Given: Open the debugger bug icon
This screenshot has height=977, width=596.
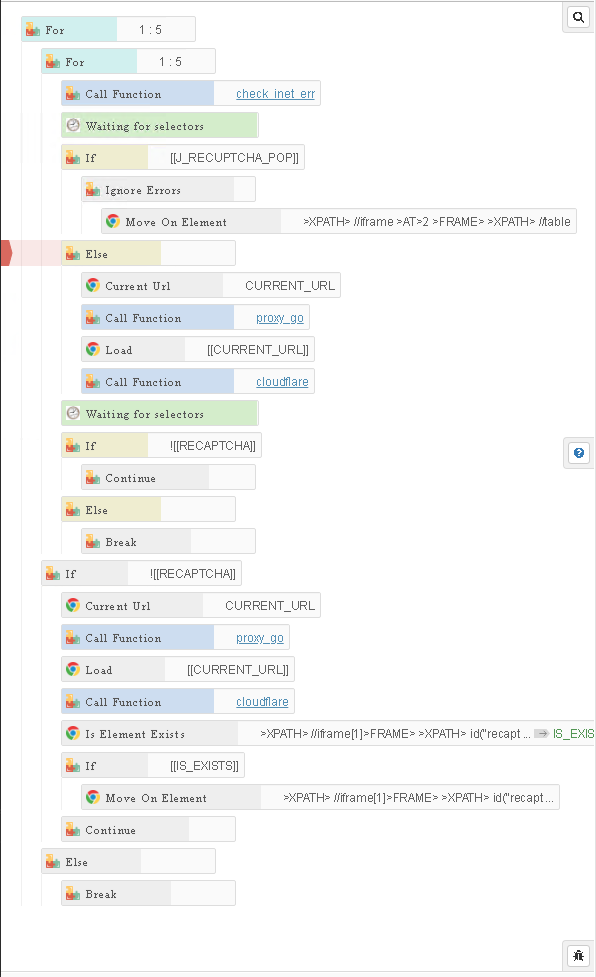Looking at the screenshot, I should point(578,955).
